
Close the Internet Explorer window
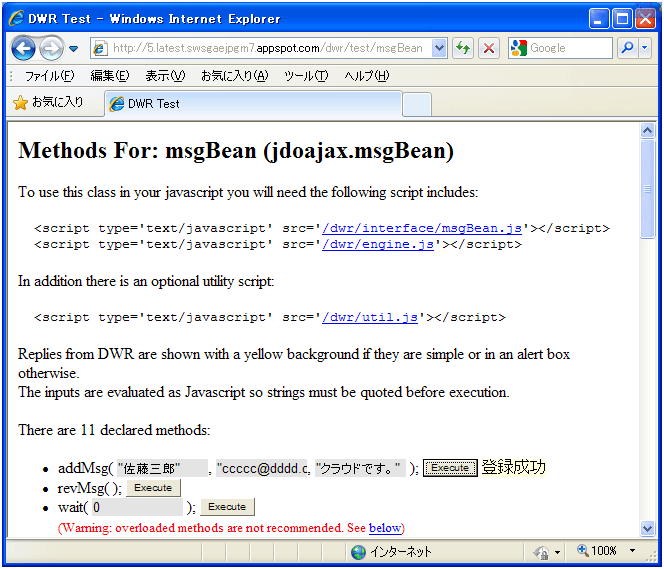click(645, 19)
